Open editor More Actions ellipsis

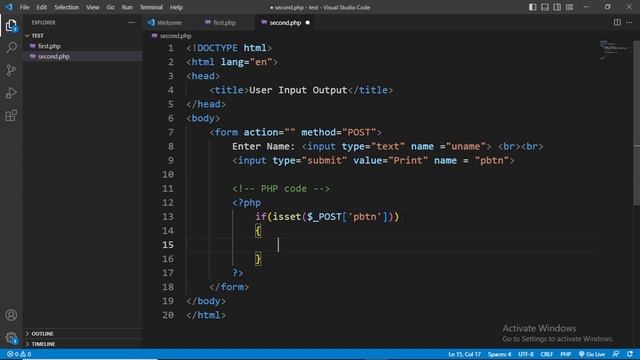(629, 22)
